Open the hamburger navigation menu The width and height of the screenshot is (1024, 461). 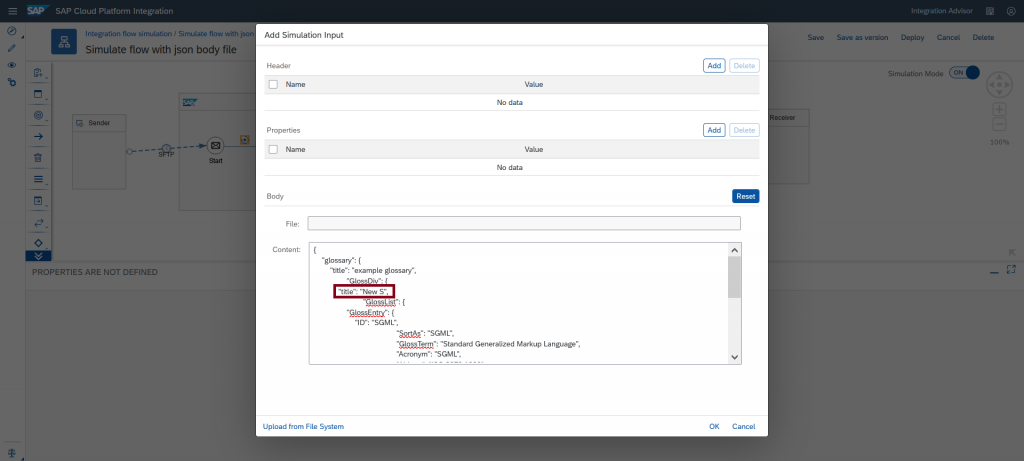(12, 11)
